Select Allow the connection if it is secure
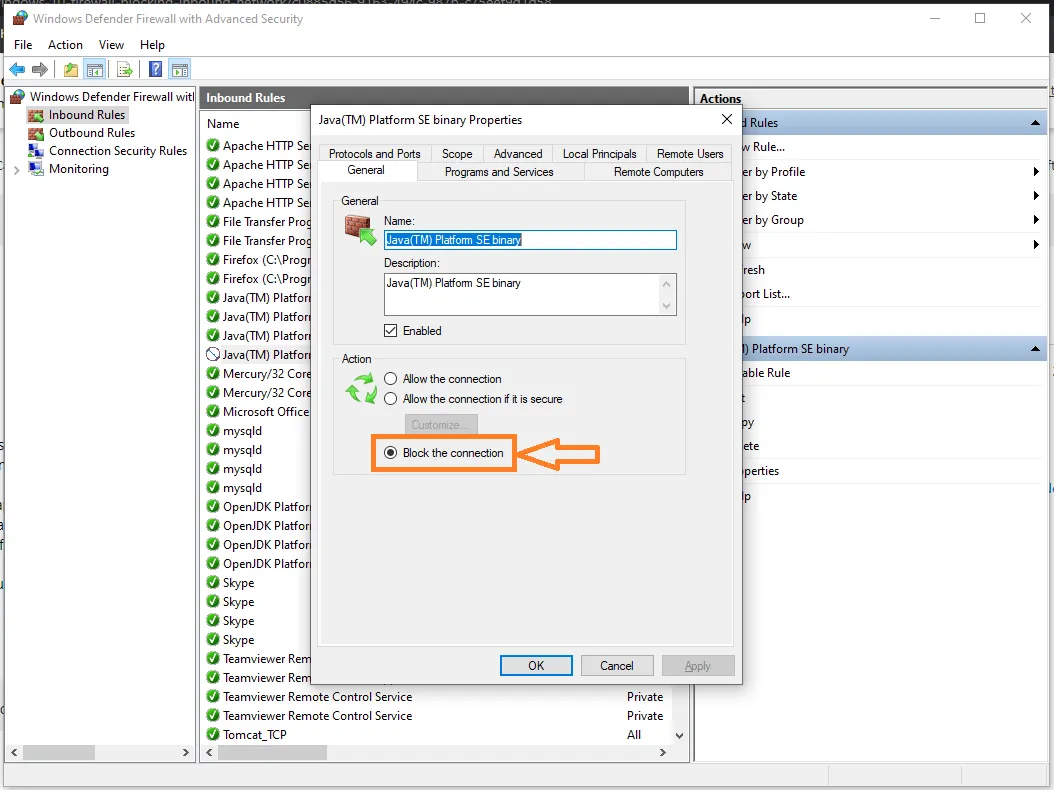1054x790 pixels. [x=391, y=399]
